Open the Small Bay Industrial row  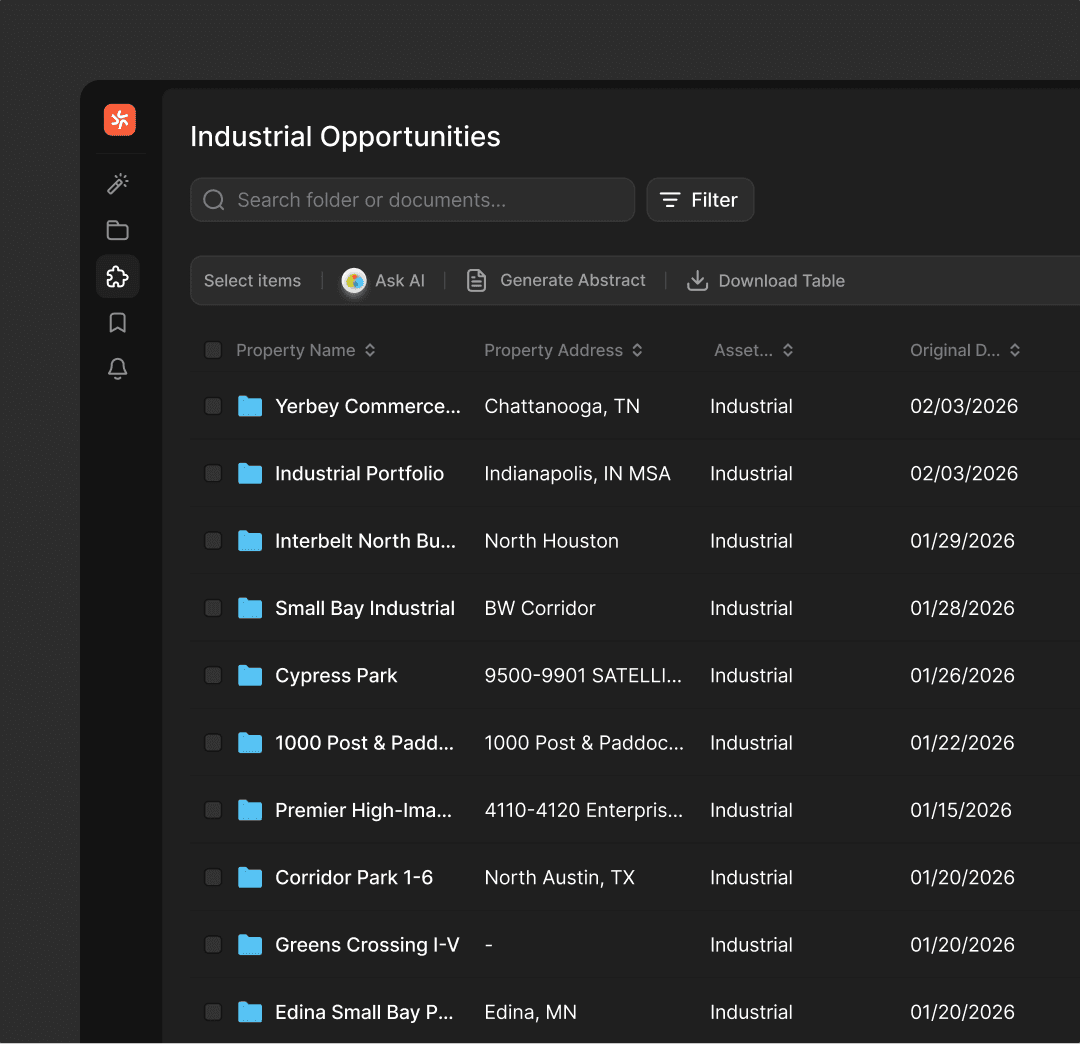365,608
